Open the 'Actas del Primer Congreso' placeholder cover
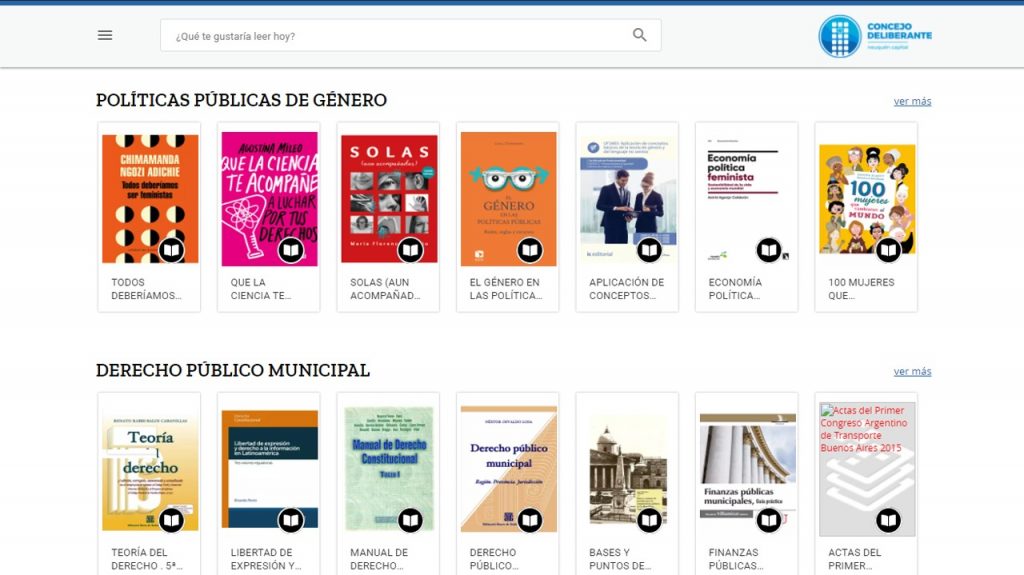Screen dimensions: 1024x575 click(x=867, y=467)
